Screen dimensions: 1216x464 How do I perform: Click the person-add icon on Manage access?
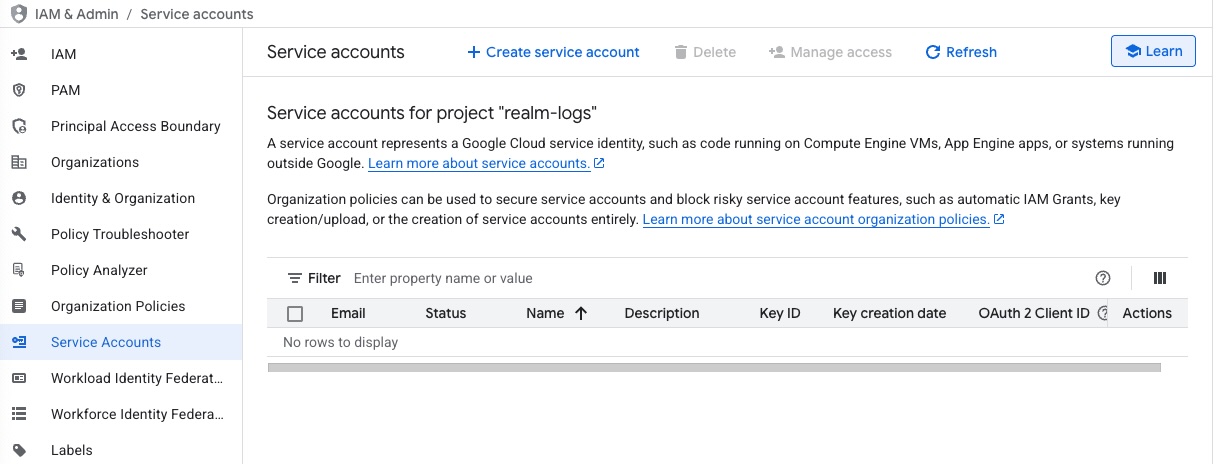pyautogui.click(x=776, y=52)
